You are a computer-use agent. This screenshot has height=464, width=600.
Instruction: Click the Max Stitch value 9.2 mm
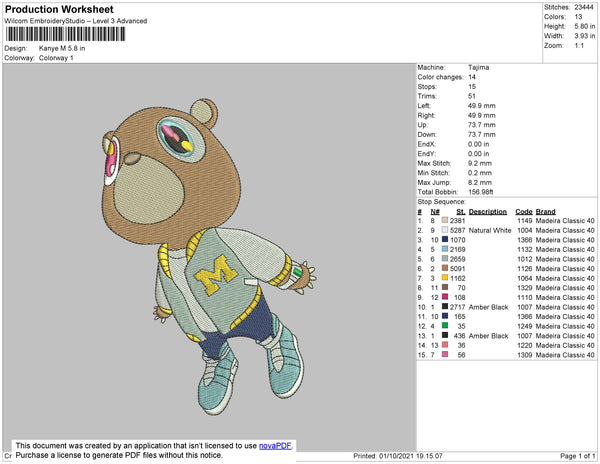coord(479,163)
